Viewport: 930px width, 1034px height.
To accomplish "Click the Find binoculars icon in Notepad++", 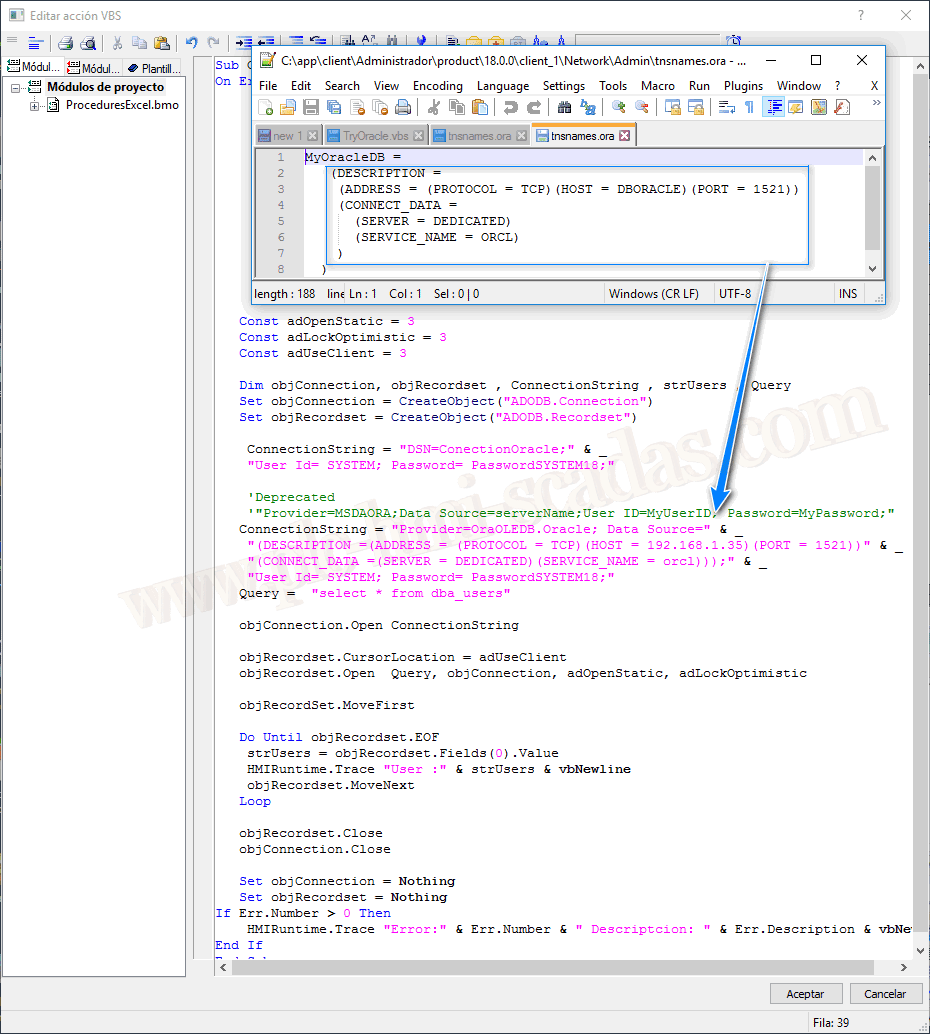I will pyautogui.click(x=564, y=108).
